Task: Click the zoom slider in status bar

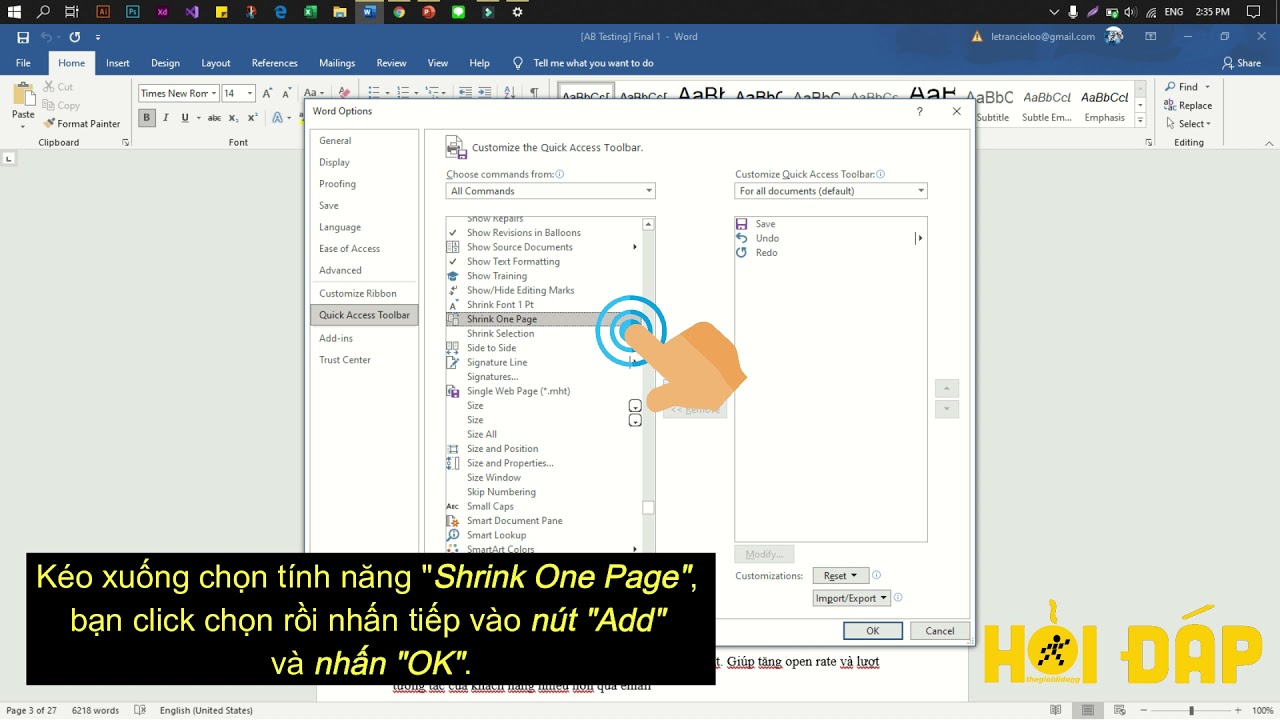Action: [1191, 710]
